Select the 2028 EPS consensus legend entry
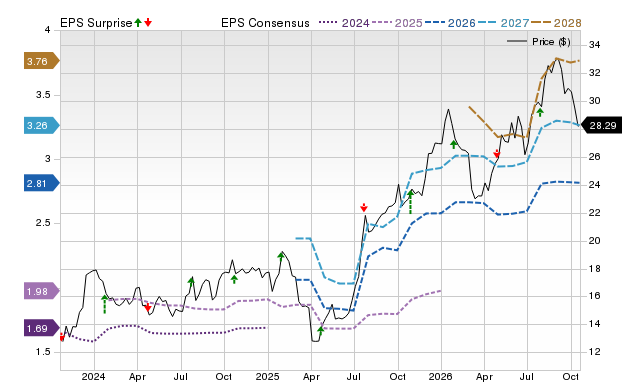This screenshot has width=640, height=382. (x=556, y=23)
